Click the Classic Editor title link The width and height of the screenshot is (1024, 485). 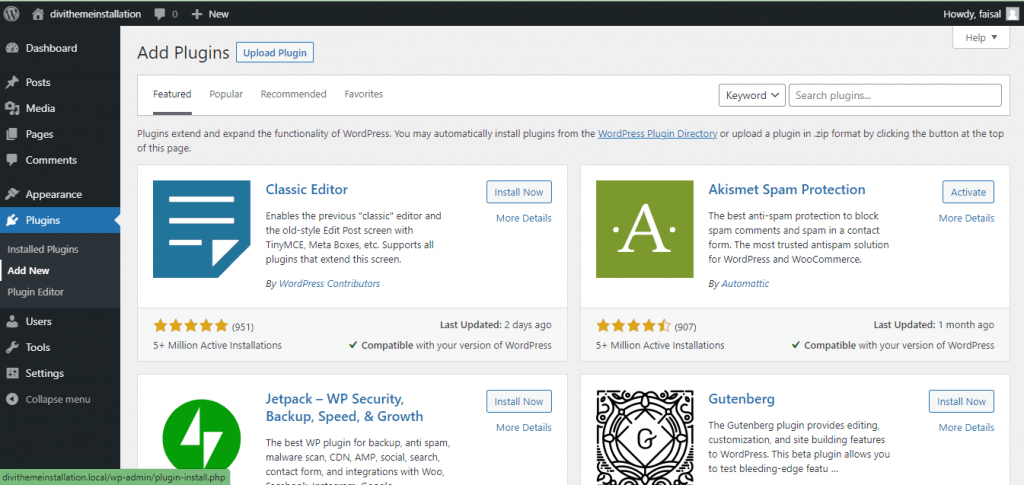point(307,189)
